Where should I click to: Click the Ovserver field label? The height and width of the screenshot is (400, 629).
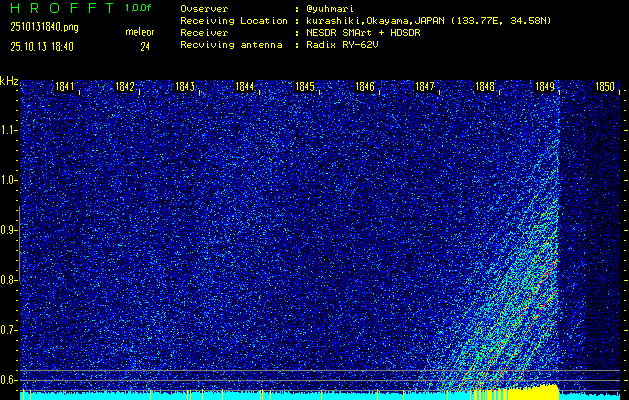tap(204, 9)
